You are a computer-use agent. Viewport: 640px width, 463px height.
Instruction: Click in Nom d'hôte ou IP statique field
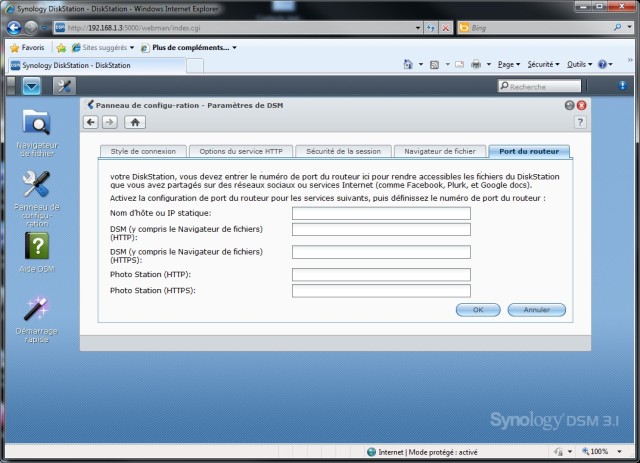(x=381, y=213)
